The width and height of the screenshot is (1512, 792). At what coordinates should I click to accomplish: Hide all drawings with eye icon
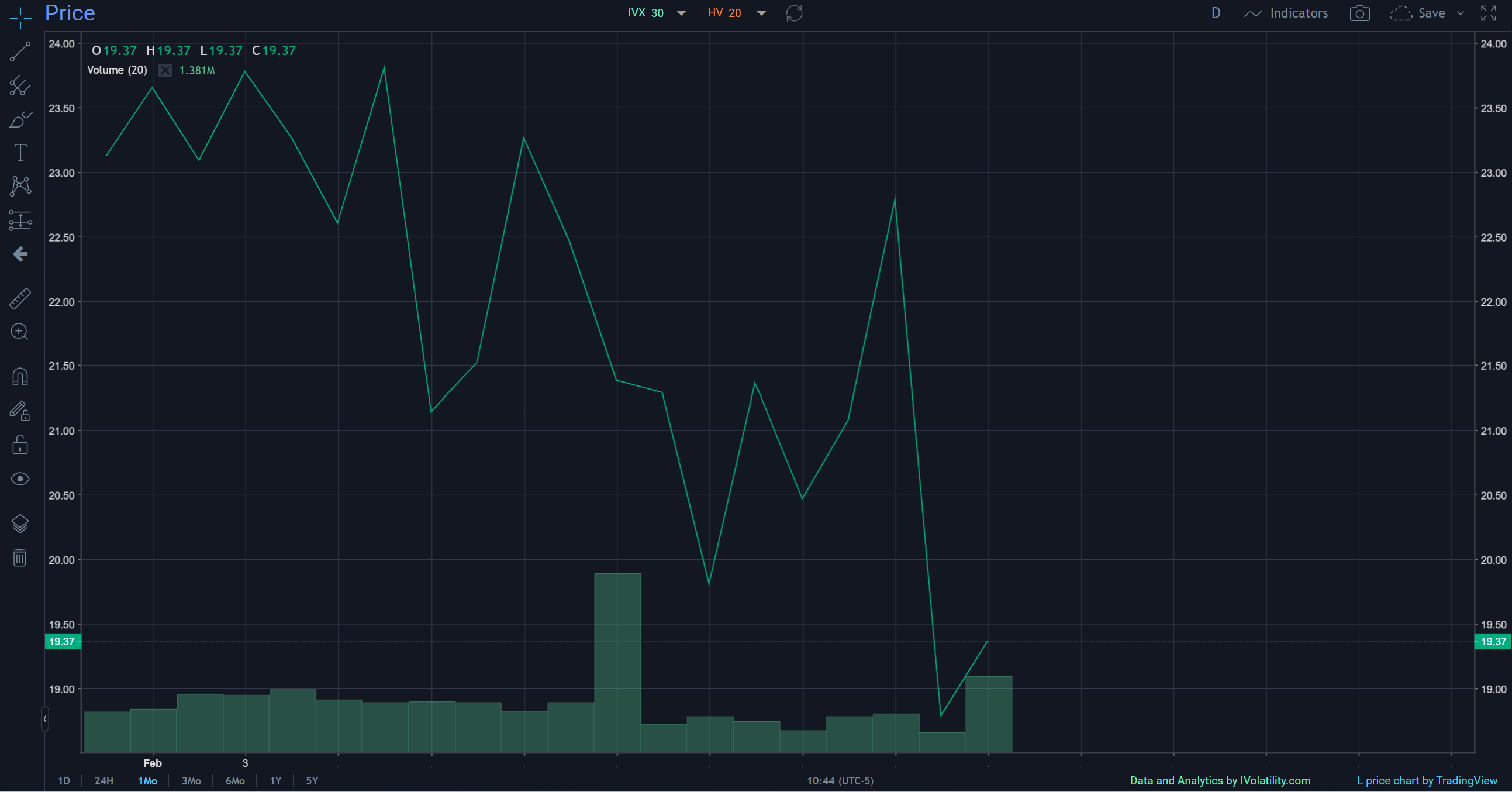(20, 479)
